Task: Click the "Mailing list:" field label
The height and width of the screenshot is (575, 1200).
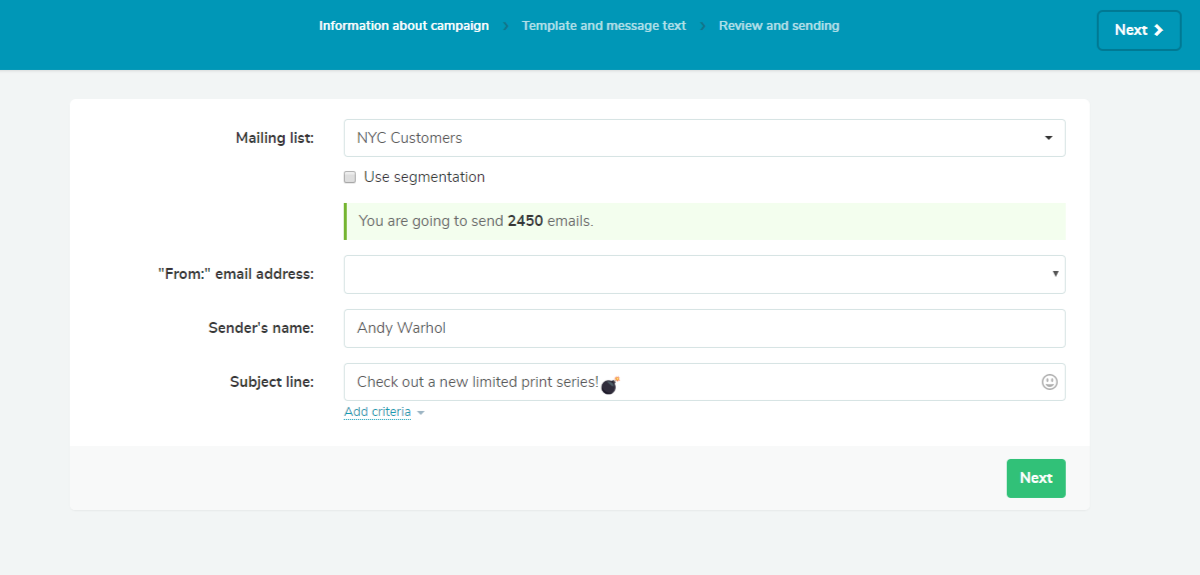Action: (274, 138)
